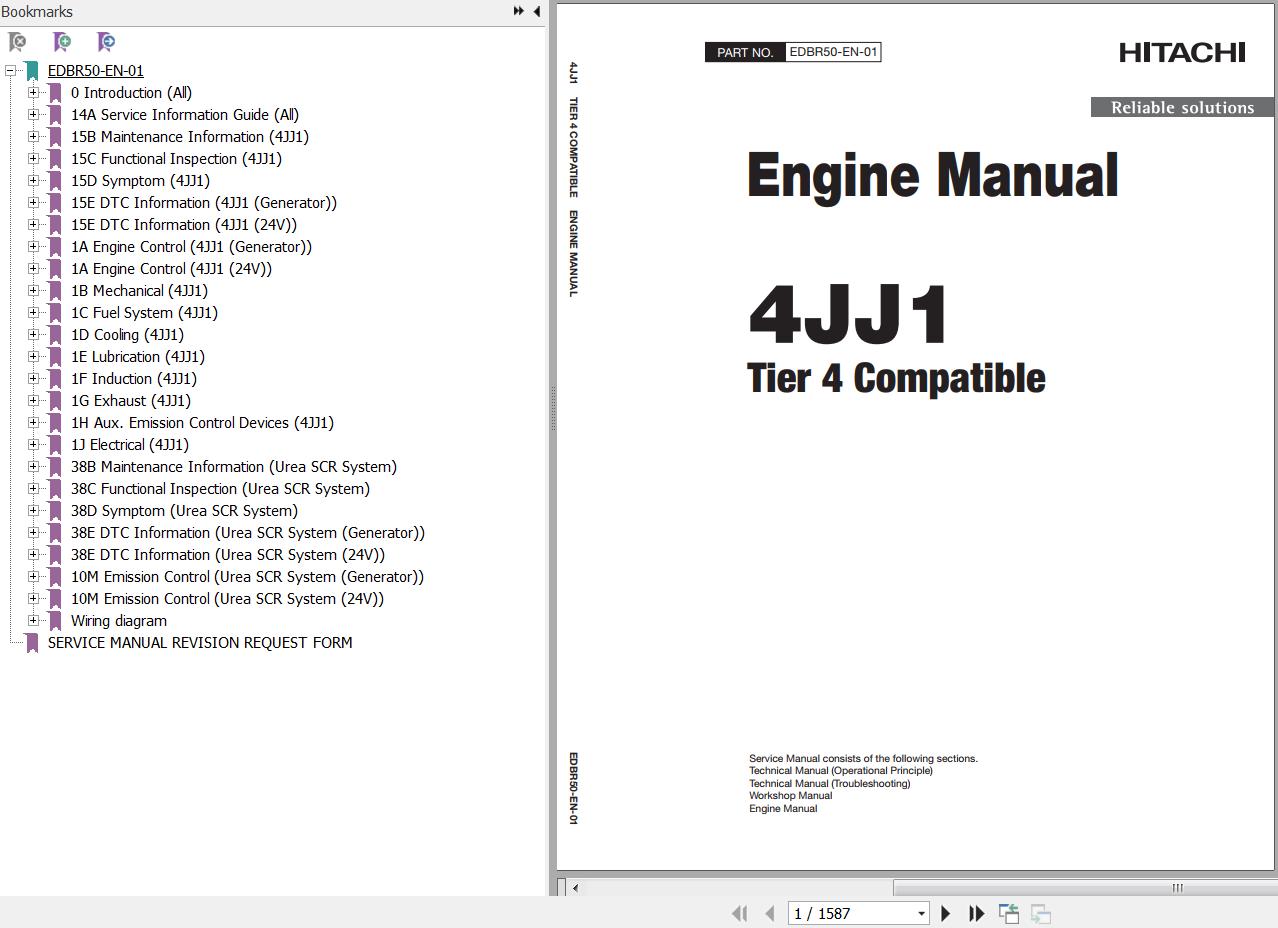Click the '4JJ1' heading on the cover page
The height and width of the screenshot is (928, 1278).
(848, 315)
